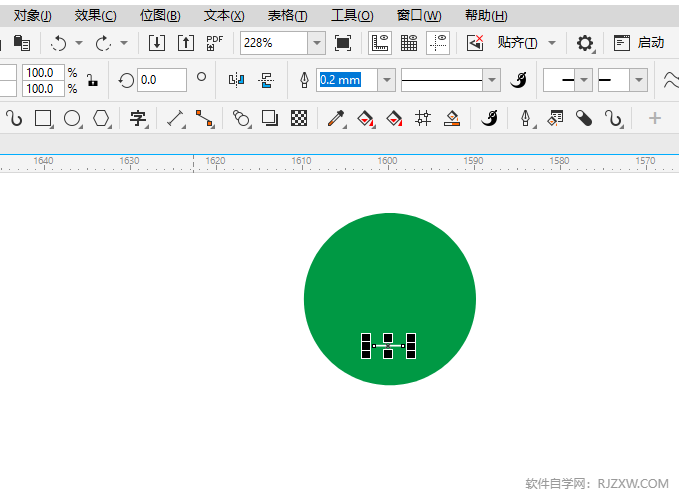Select the Interactive Fill bucket tool
679x501 pixels.
coord(365,118)
